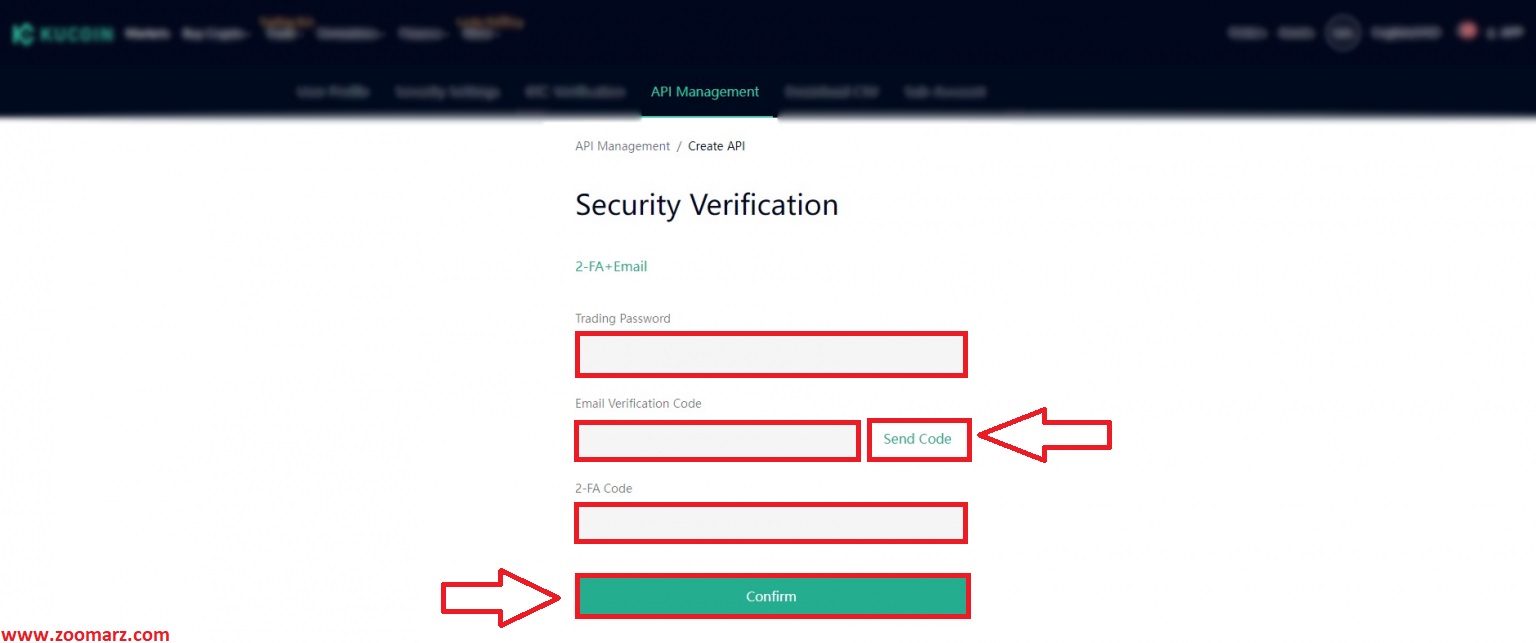Screen dimensions: 1536x643
Task: Click the red notification icon in header
Action: point(1468,30)
